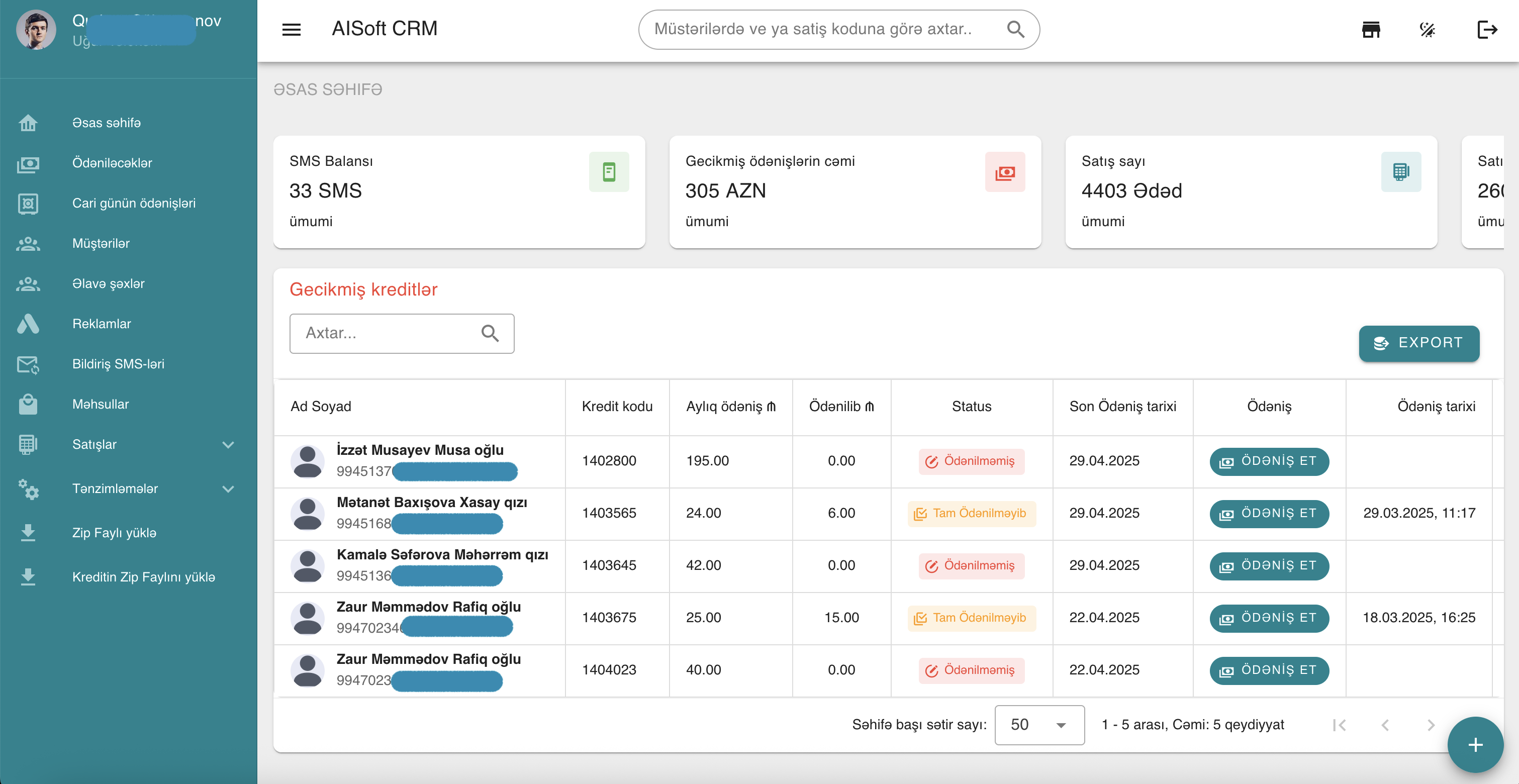The image size is (1519, 784).
Task: Click the Kredit kodu column header
Action: (x=617, y=406)
